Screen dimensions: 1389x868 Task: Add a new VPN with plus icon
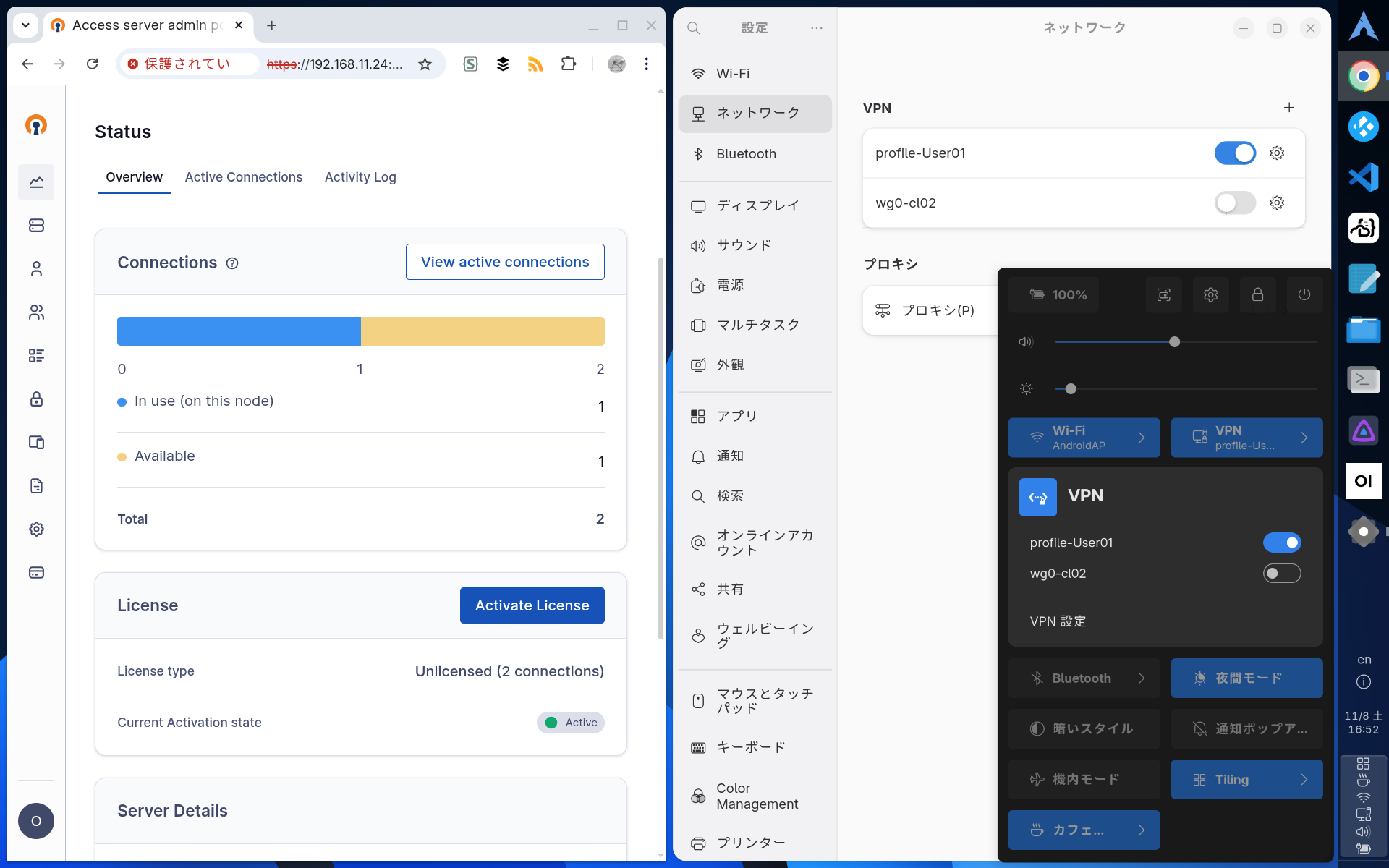click(1289, 108)
